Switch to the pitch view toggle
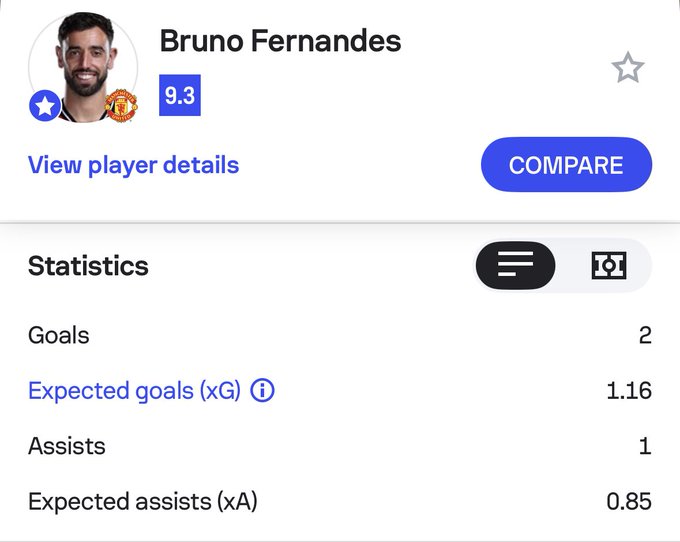The width and height of the screenshot is (680, 542). coord(608,265)
